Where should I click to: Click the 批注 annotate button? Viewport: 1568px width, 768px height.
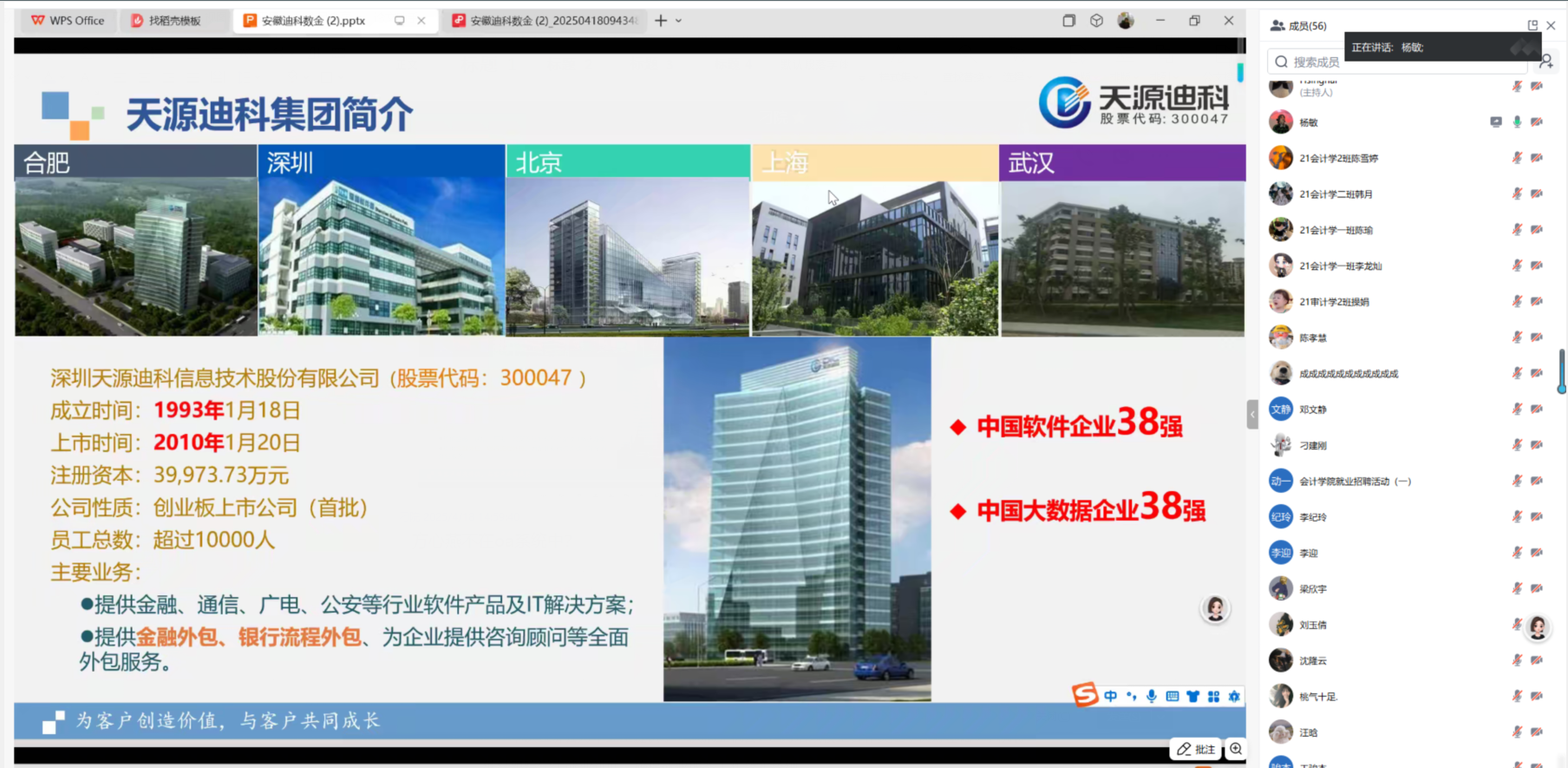pos(1196,749)
